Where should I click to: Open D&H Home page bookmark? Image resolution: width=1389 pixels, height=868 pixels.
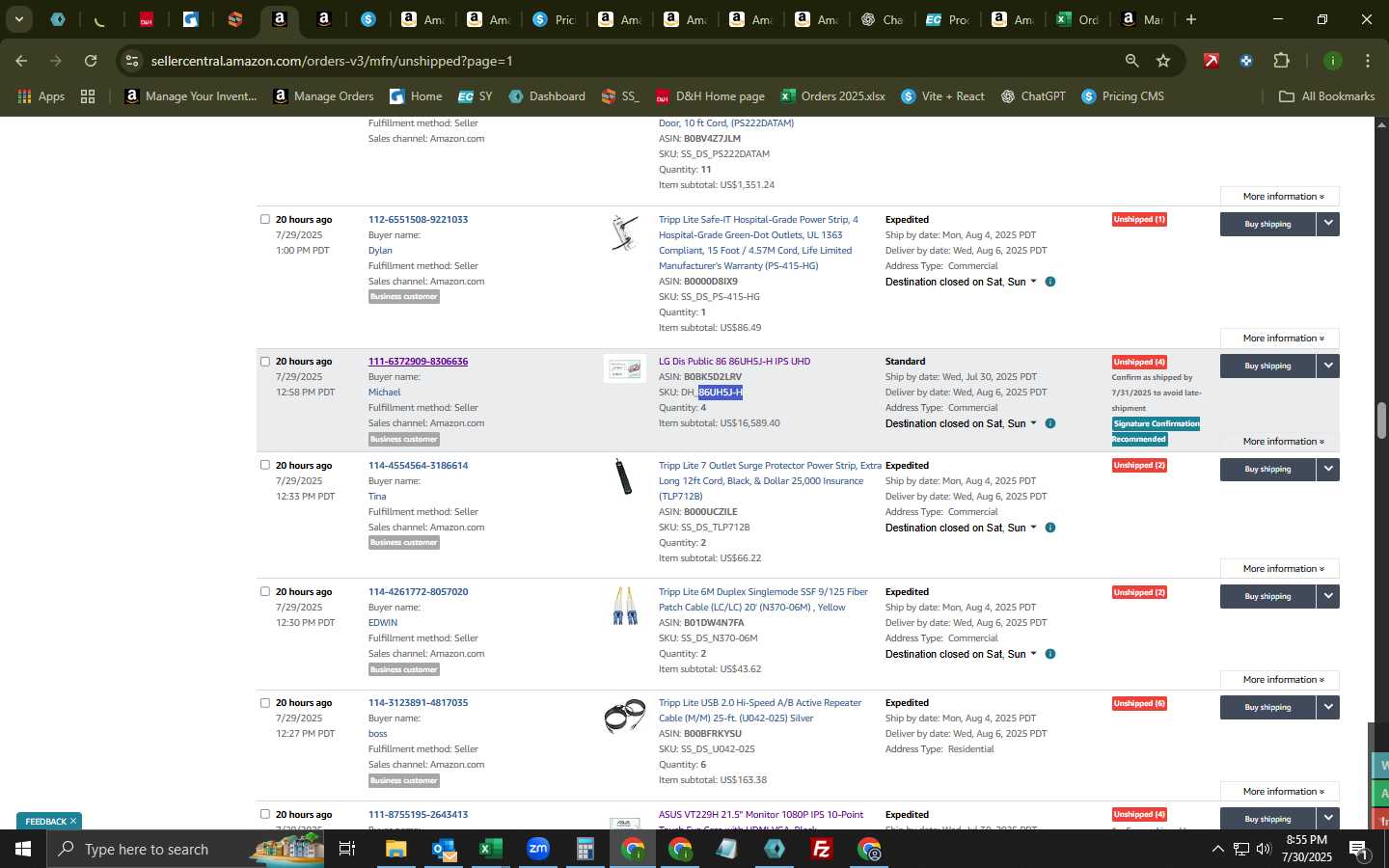[x=710, y=96]
